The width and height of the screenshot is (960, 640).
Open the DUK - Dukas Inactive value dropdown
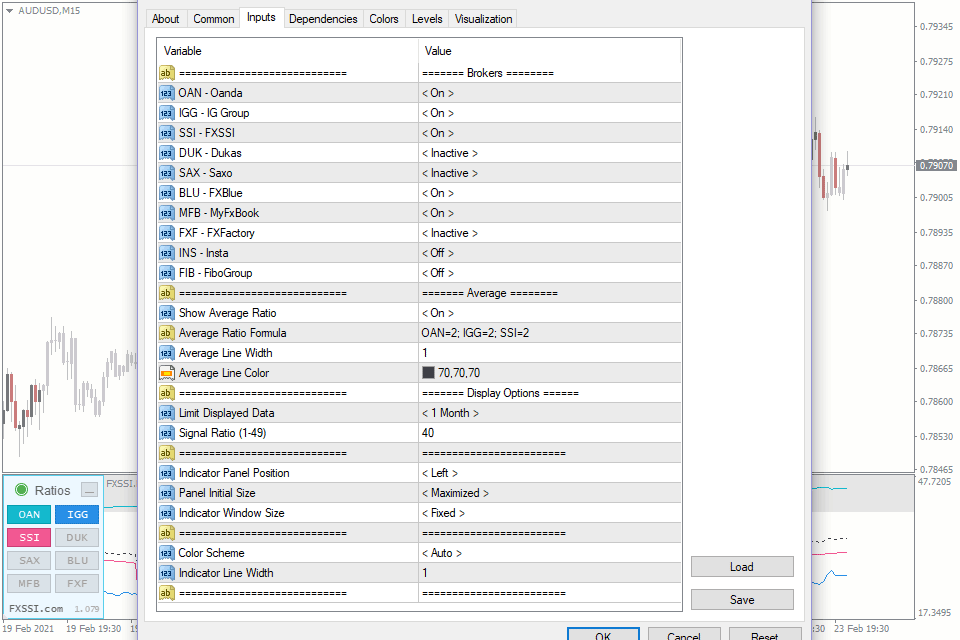click(550, 153)
